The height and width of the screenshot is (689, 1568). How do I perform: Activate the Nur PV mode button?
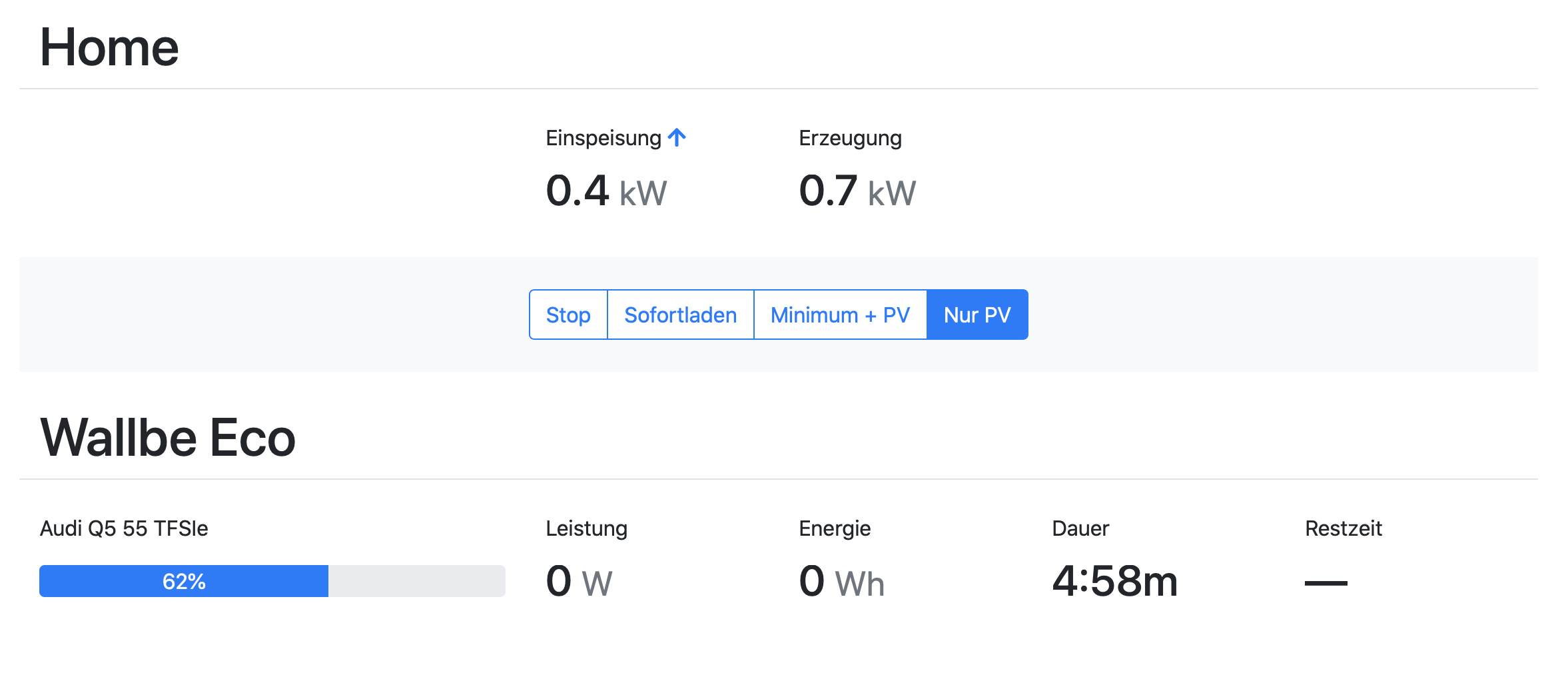pyautogui.click(x=977, y=315)
